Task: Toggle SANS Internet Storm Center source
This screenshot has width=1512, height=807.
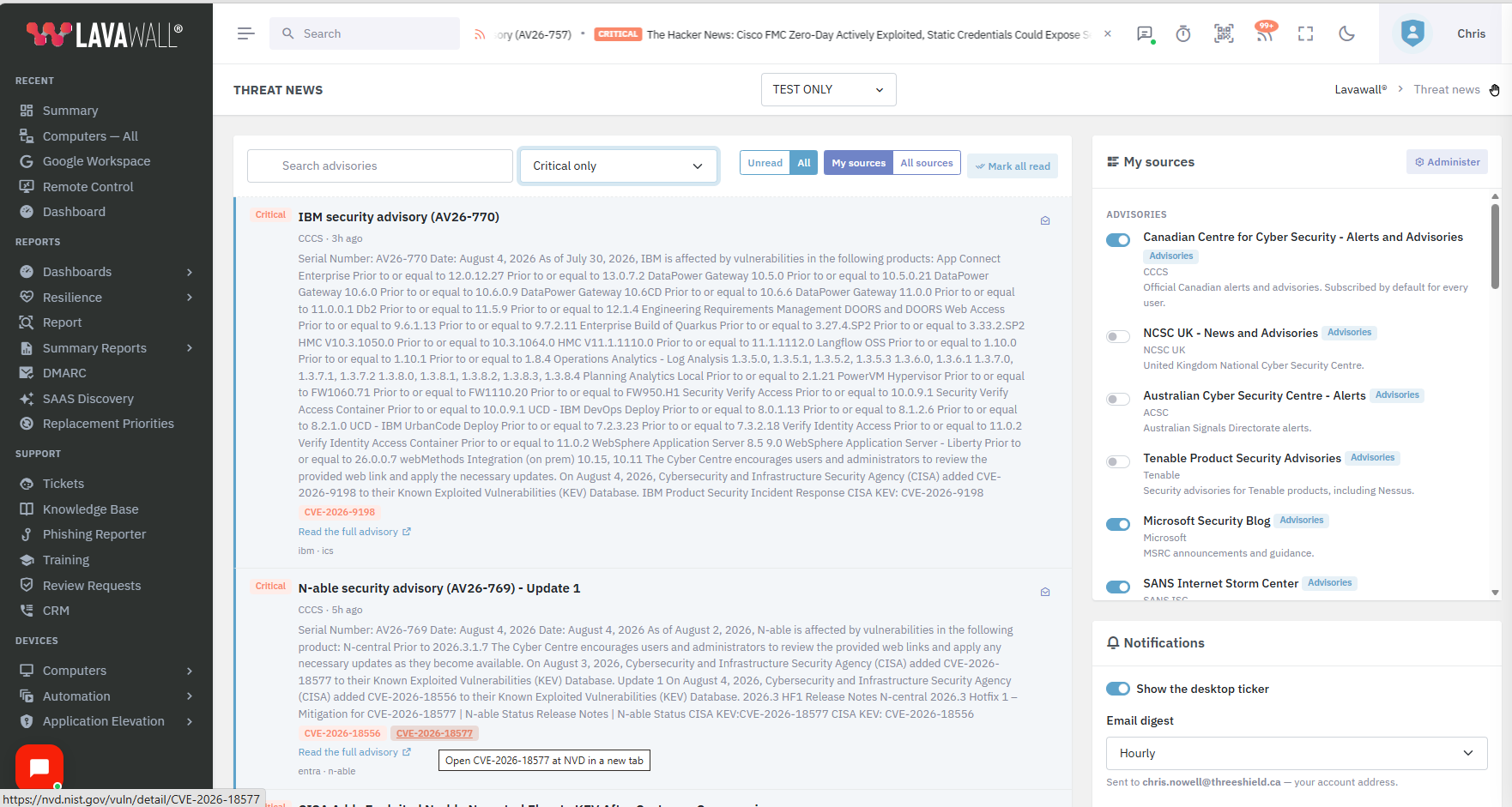Action: tap(1118, 587)
